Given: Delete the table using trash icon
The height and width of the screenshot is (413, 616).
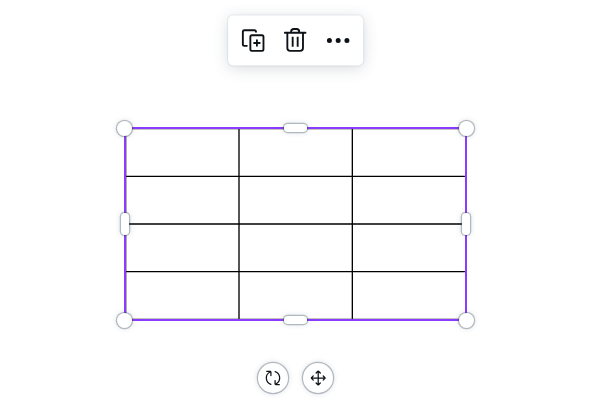Looking at the screenshot, I should [x=295, y=41].
